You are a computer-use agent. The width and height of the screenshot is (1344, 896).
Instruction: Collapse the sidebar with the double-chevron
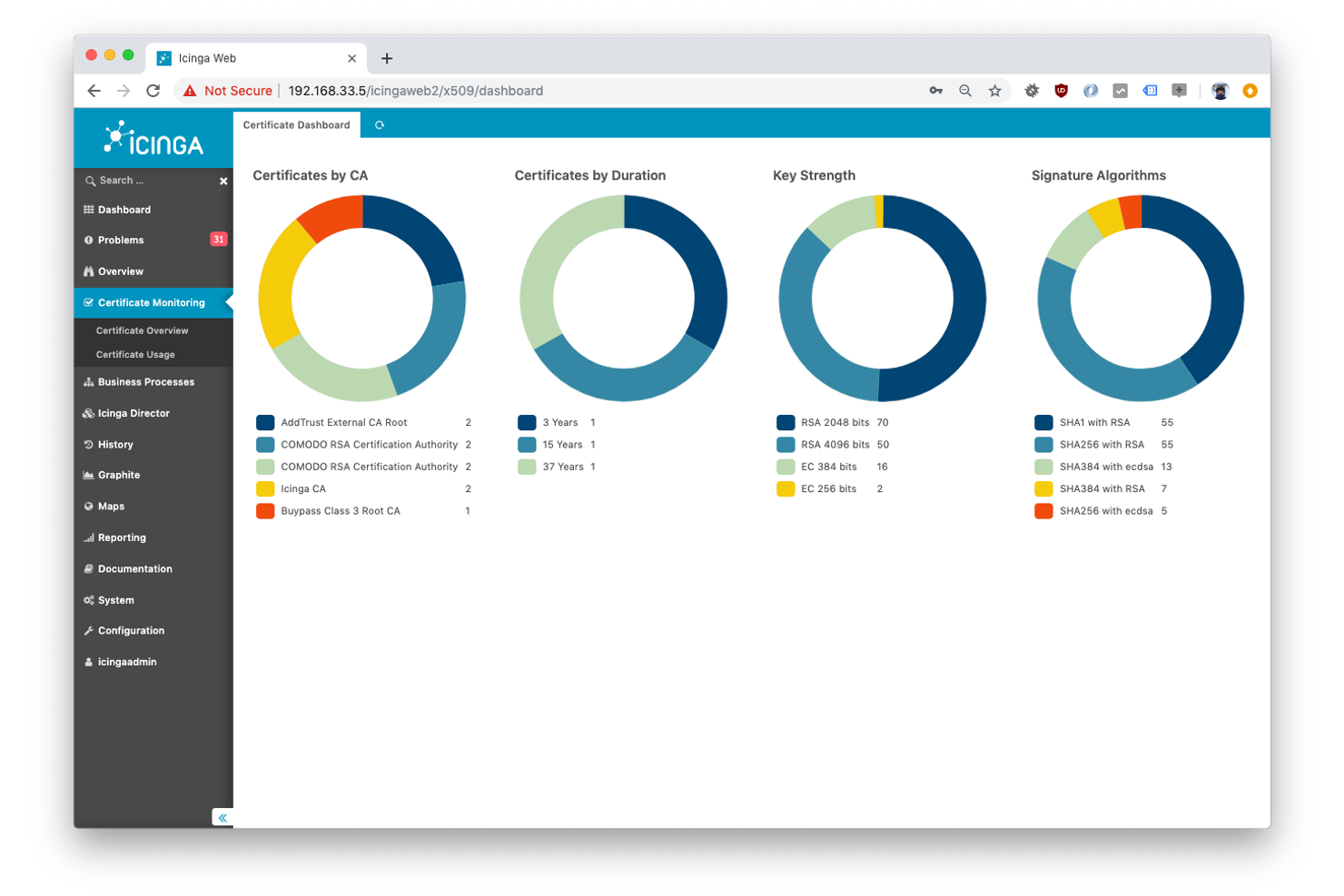[x=222, y=817]
